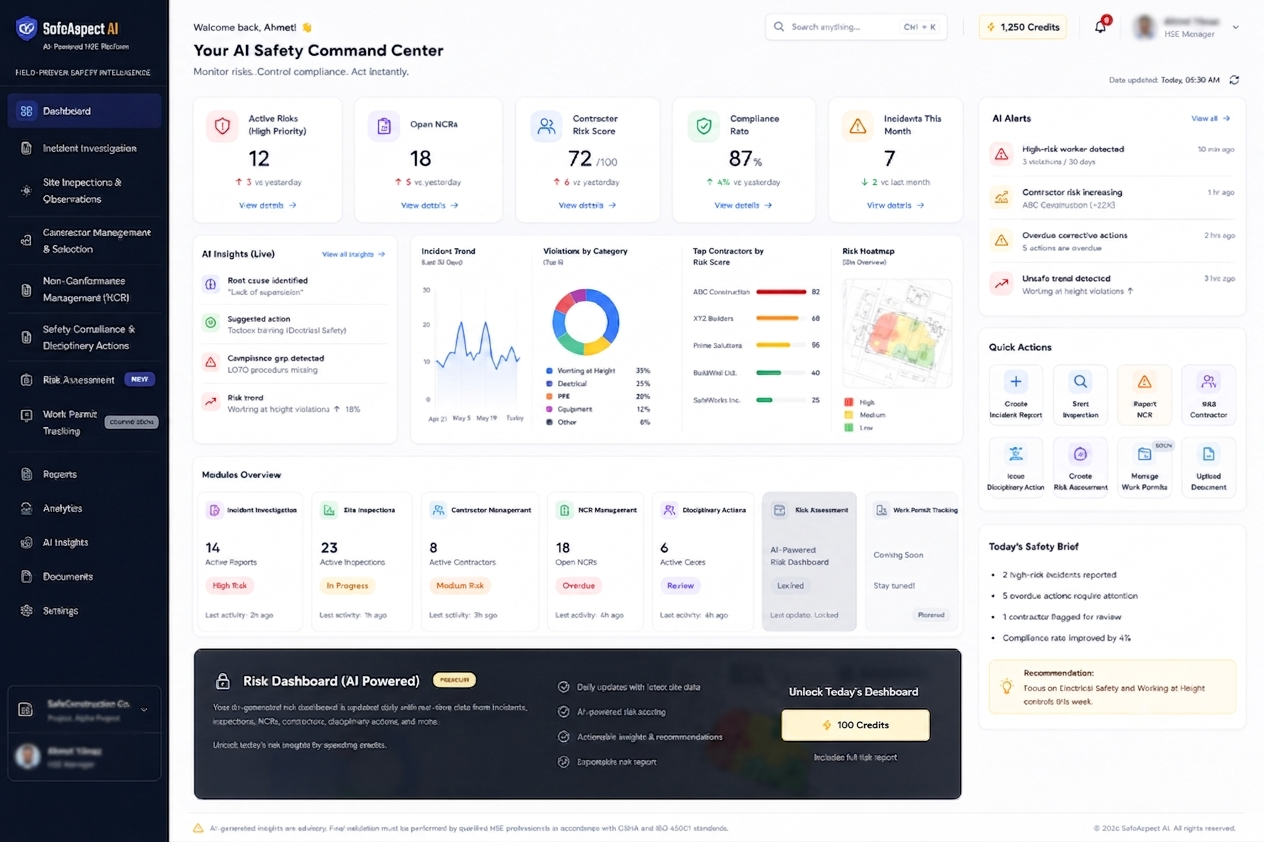Click View all in AI Alerts
This screenshot has height=842, width=1264.
1210,118
